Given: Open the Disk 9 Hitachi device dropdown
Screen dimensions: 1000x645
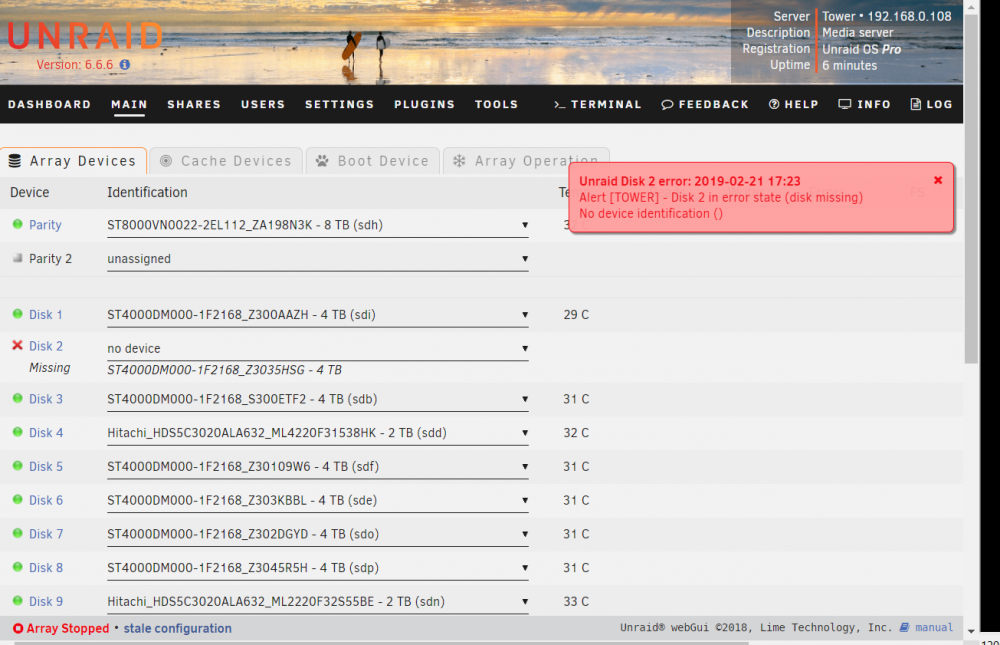Looking at the screenshot, I should [x=318, y=602].
